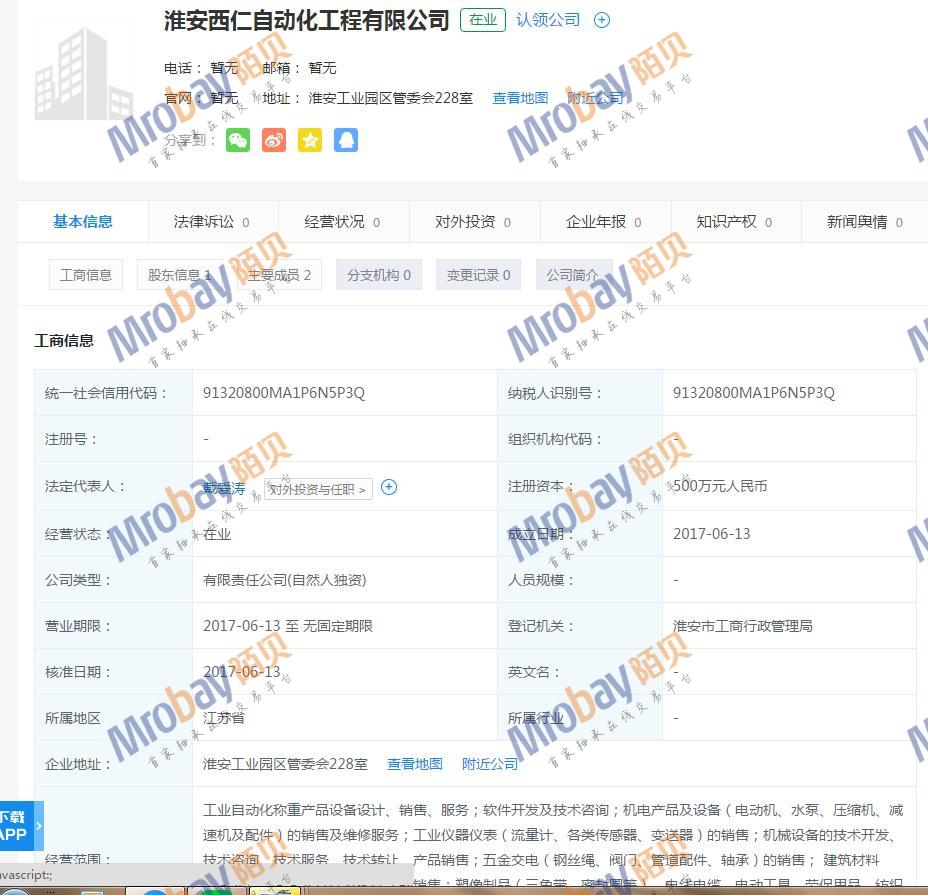The height and width of the screenshot is (895, 928).
Task: Expand 对外投资与任职 for legal representative
Action: [318, 489]
